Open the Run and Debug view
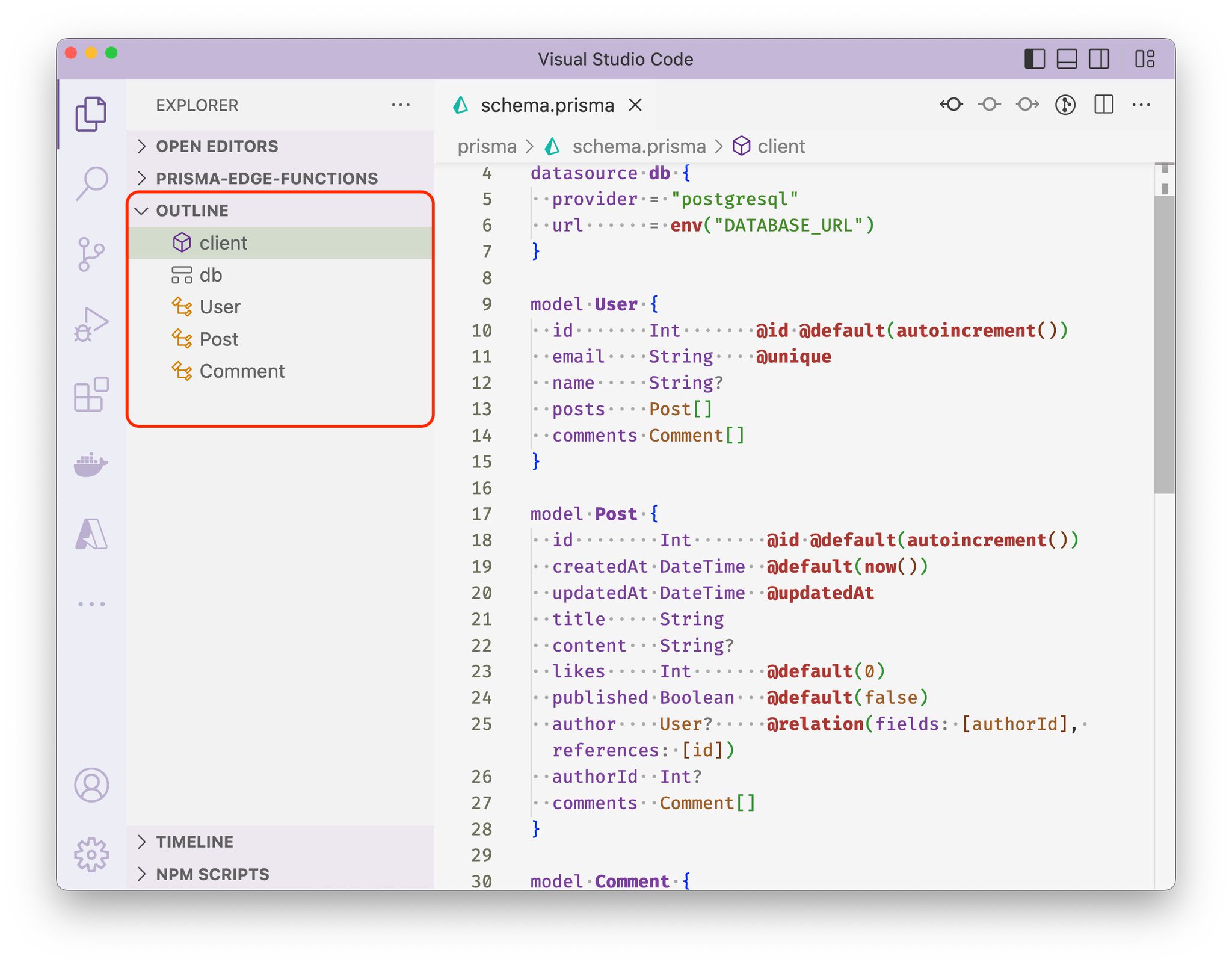1232x965 pixels. [91, 325]
